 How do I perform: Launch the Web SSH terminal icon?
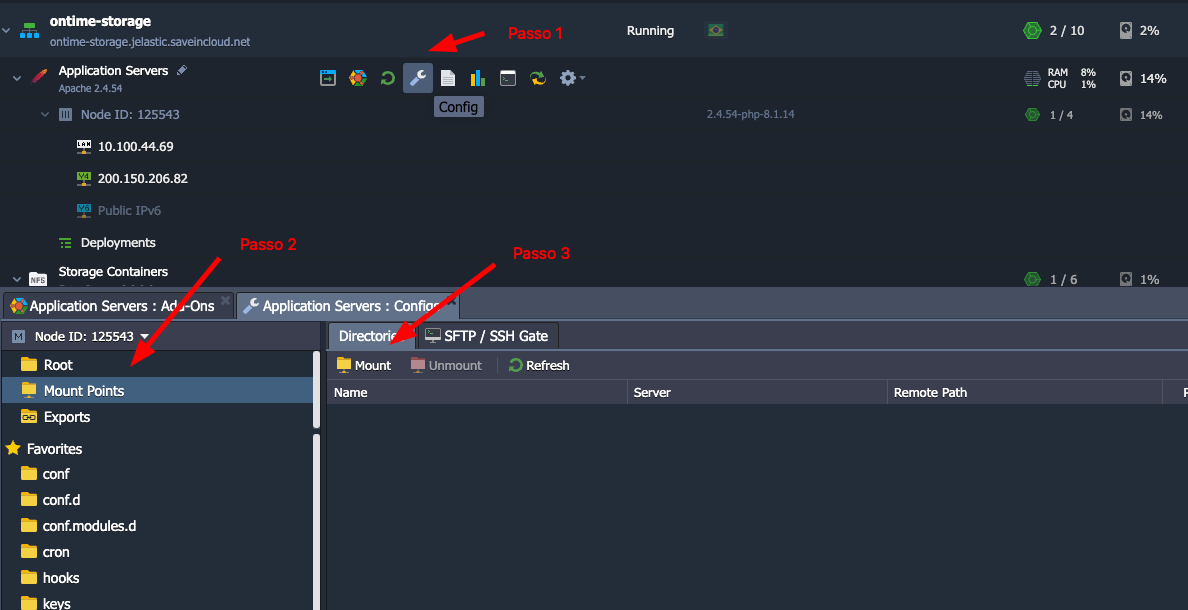click(x=508, y=78)
